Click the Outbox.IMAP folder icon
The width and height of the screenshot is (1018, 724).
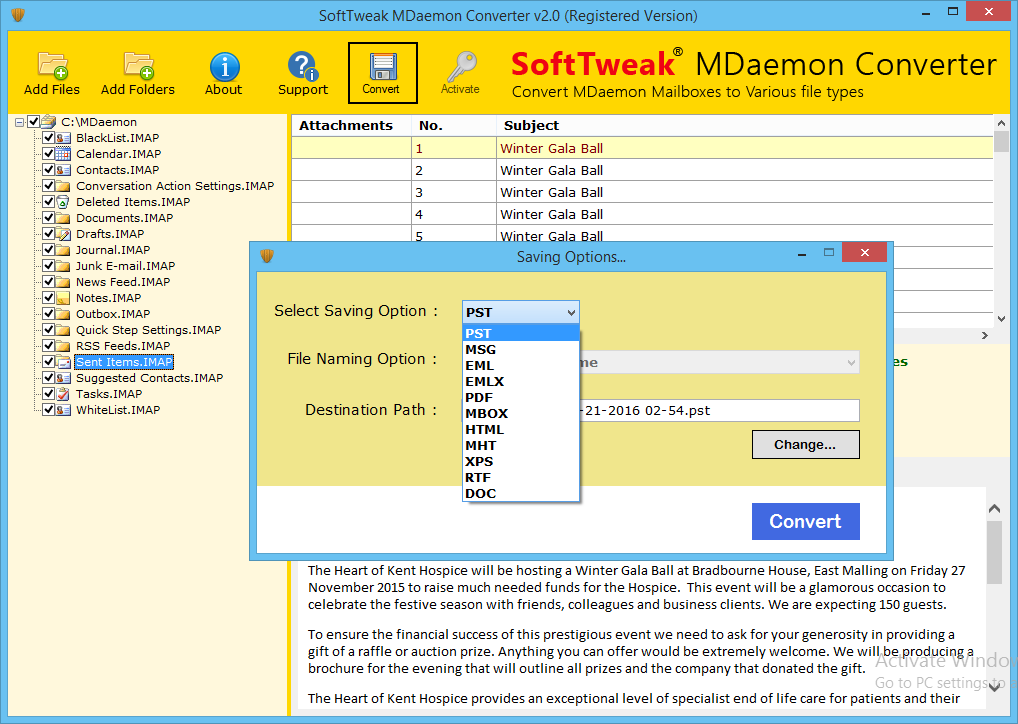pyautogui.click(x=63, y=314)
